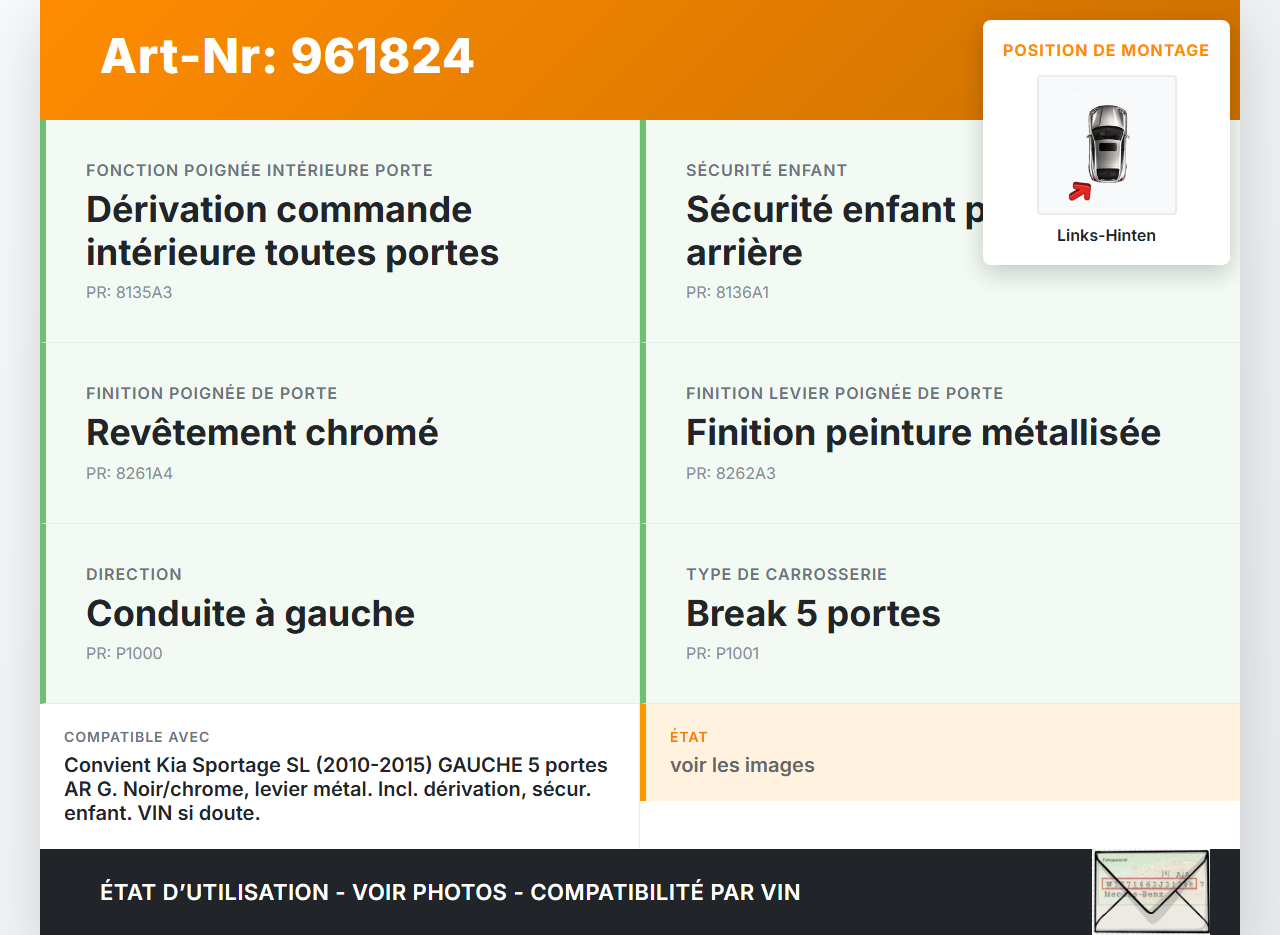Click the 'voir les images' state text

[x=742, y=765]
